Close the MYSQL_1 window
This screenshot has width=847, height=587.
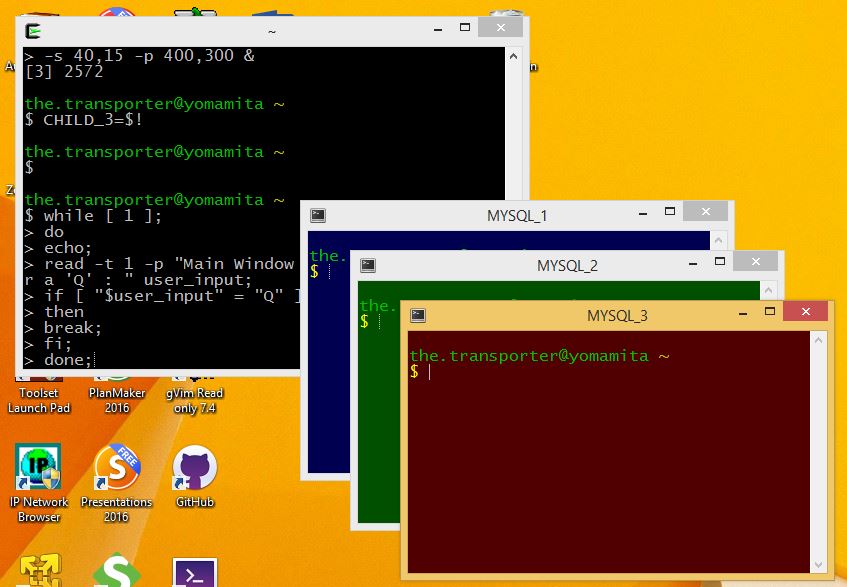click(x=705, y=212)
